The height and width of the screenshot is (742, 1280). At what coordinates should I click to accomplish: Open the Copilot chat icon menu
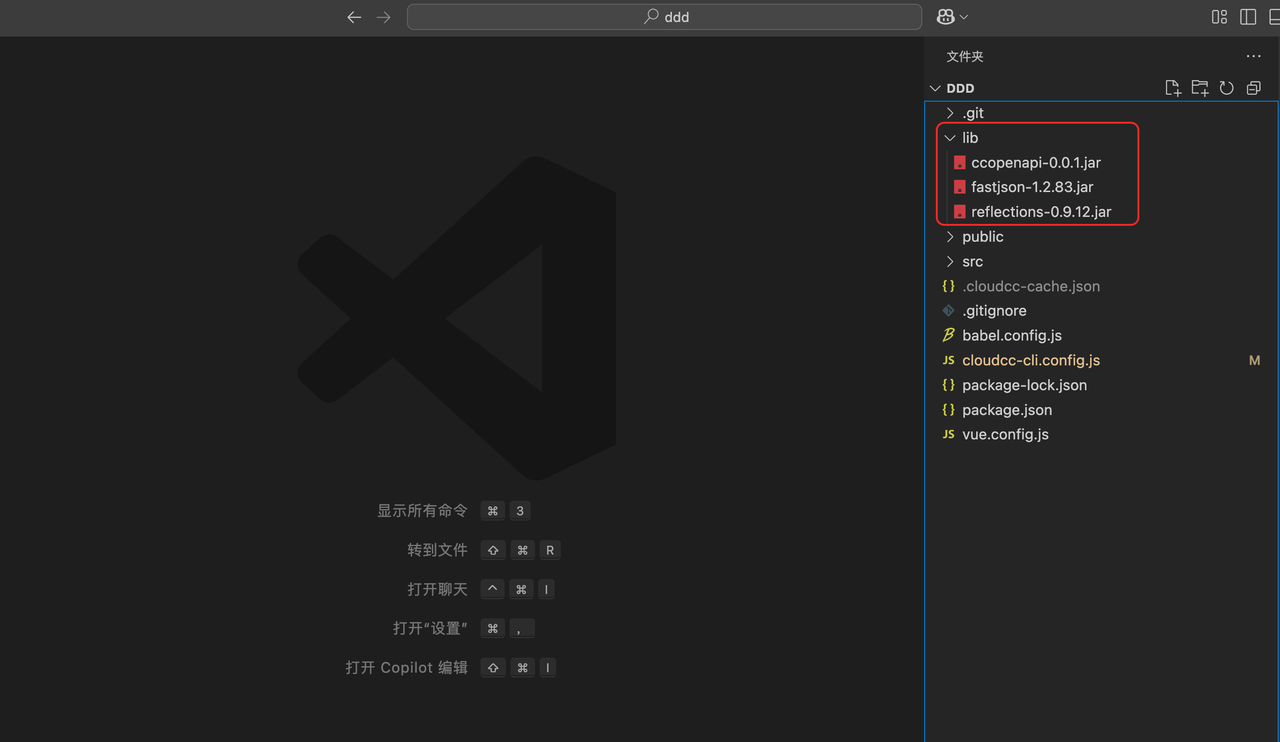pyautogui.click(x=952, y=17)
